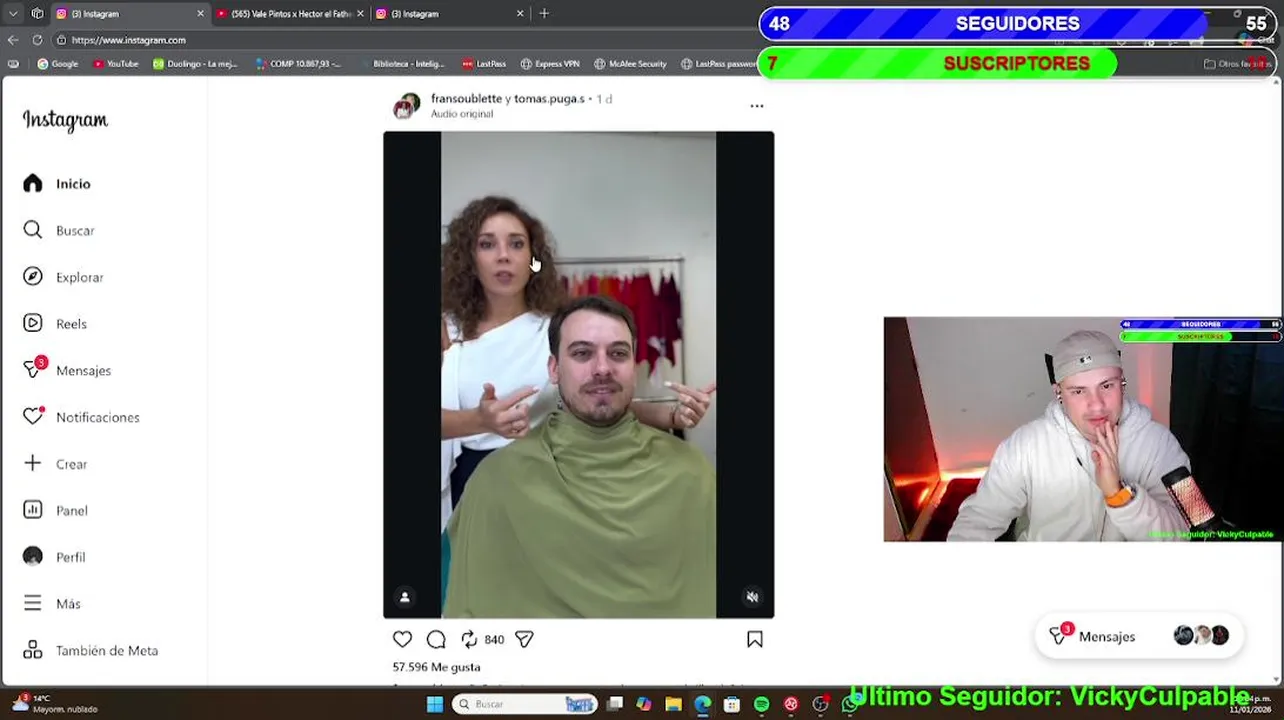The width and height of the screenshot is (1284, 720).
Task: Click the Audio original link
Action: (462, 114)
